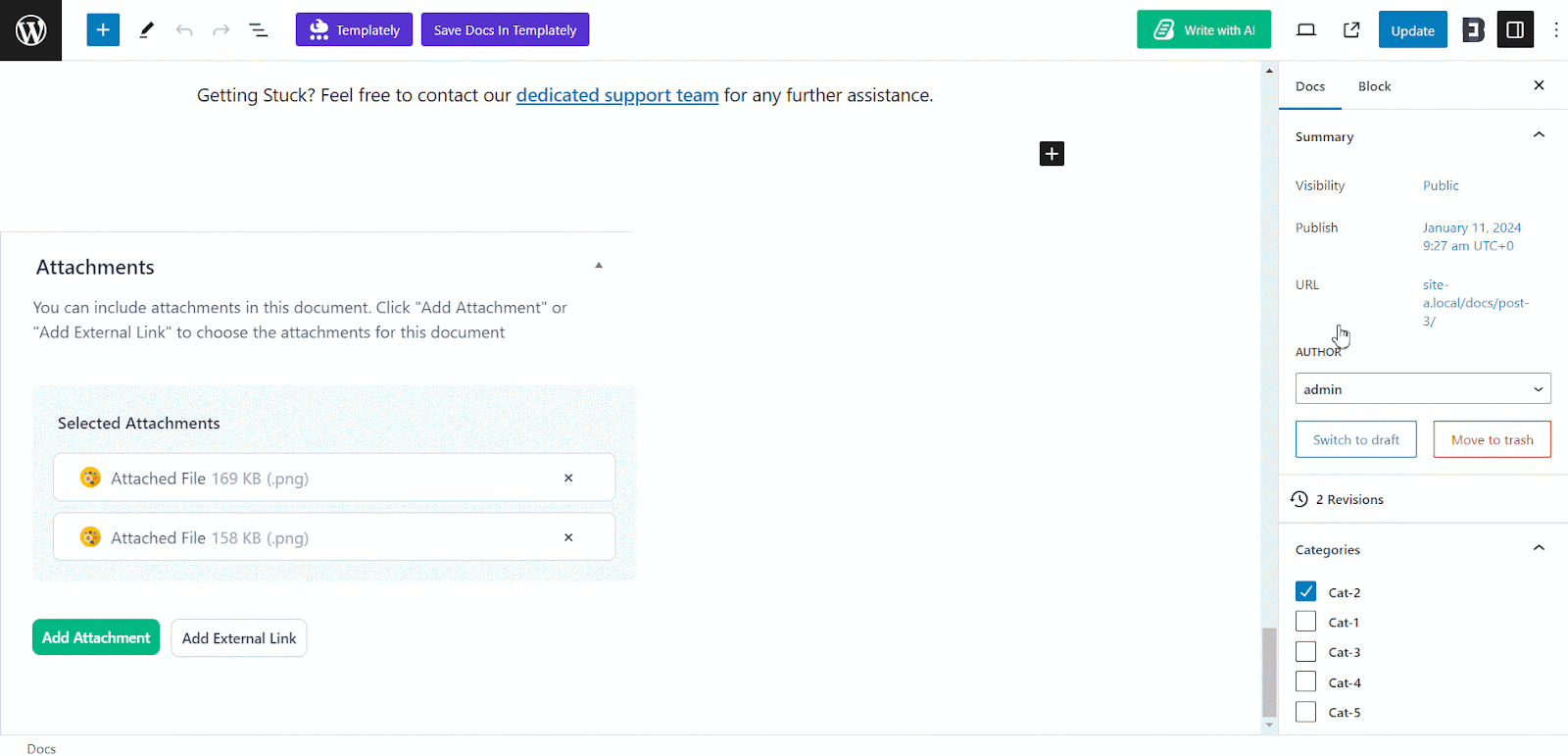Click the Write with AI button
Screen dimensions: 1568x756
click(x=1203, y=29)
